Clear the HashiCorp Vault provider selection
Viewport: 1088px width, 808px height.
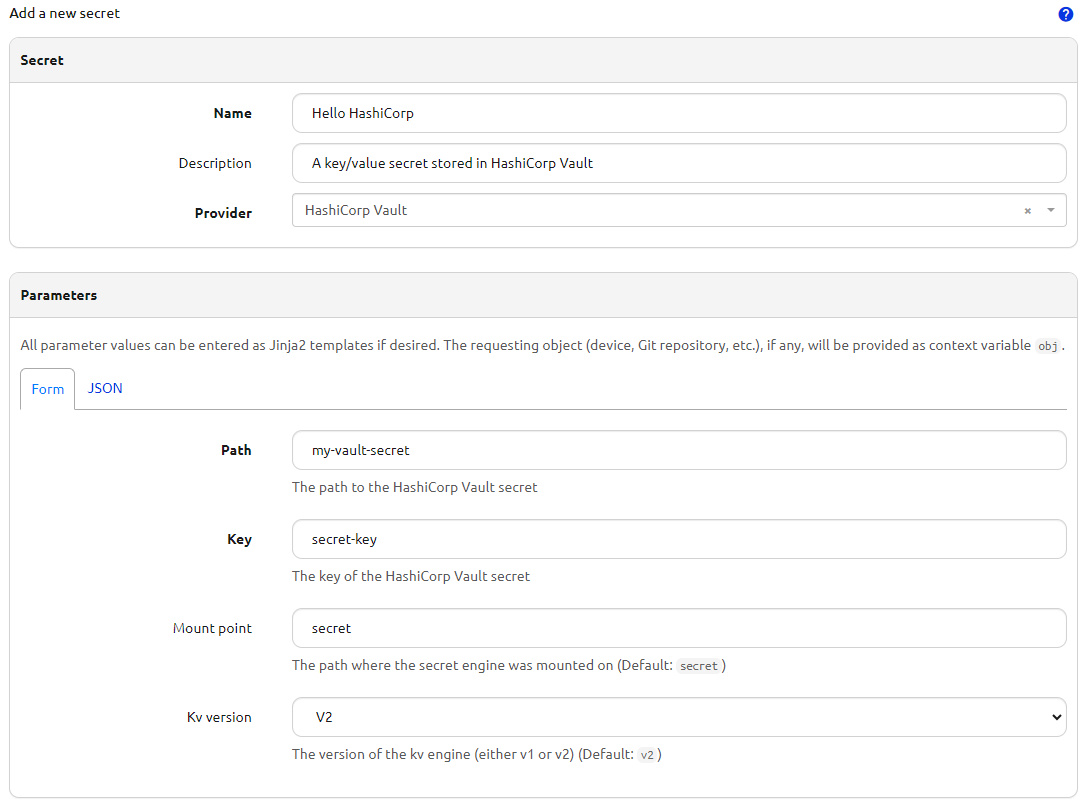1027,211
